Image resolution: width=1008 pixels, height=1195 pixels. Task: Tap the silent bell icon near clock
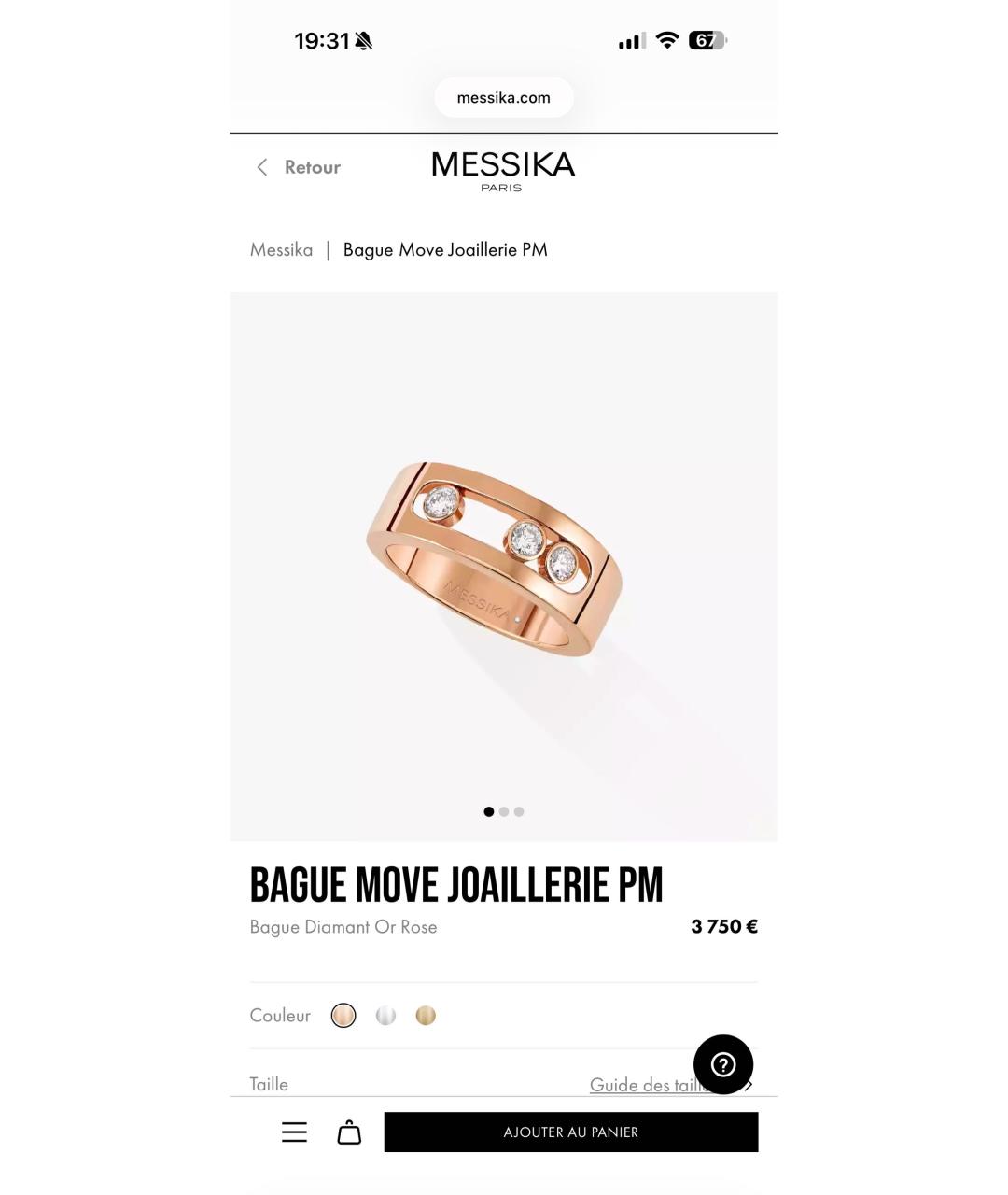pos(364,41)
